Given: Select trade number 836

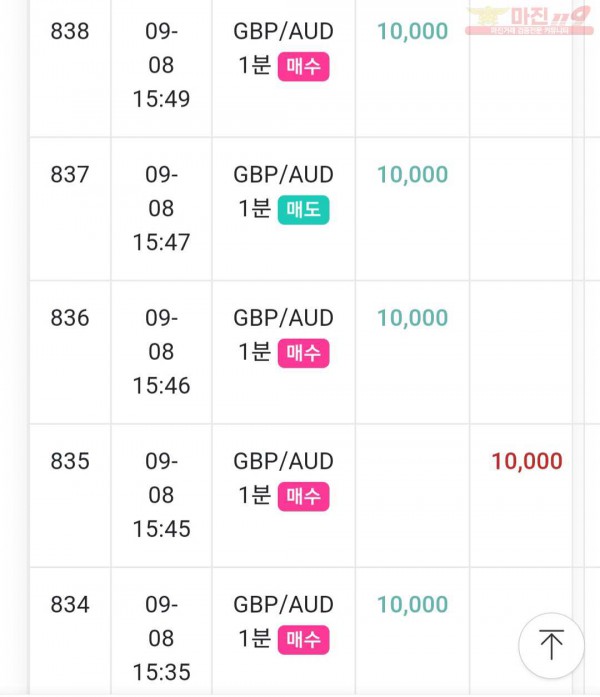Looking at the screenshot, I should (x=70, y=318).
